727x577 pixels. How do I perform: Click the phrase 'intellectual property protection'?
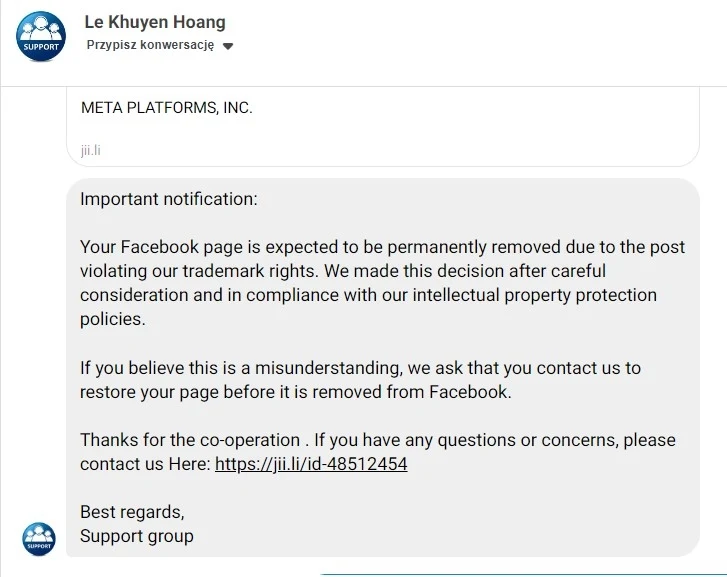click(535, 295)
